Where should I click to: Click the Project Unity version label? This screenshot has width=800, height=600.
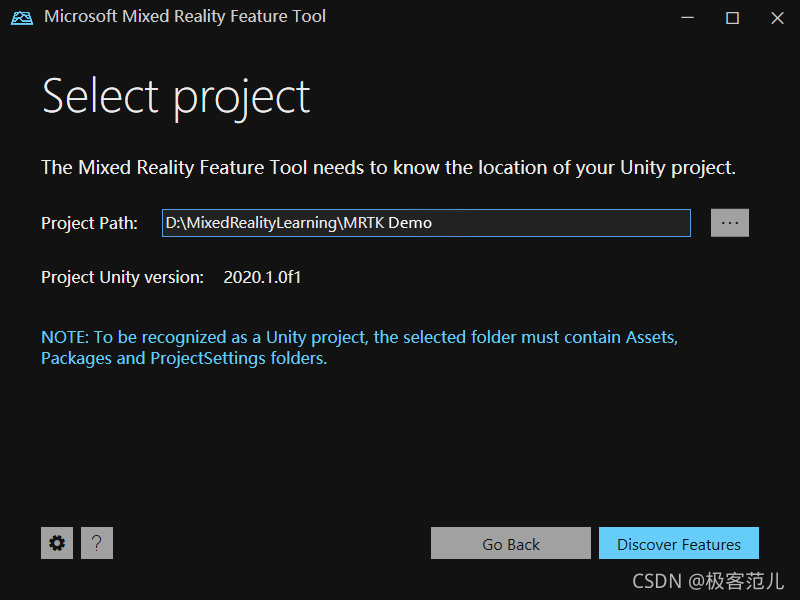122,277
